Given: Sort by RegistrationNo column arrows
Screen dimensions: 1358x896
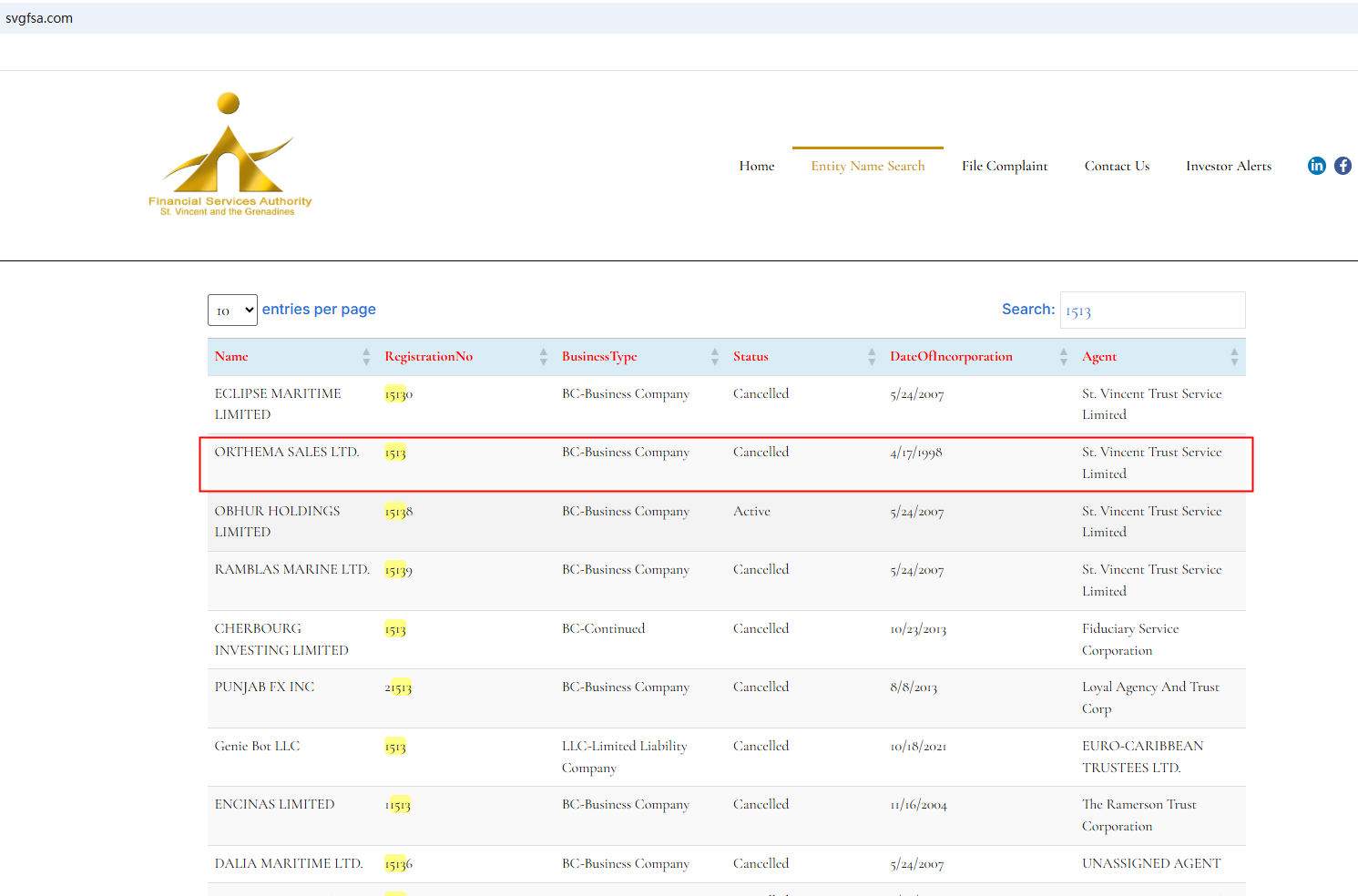Looking at the screenshot, I should pyautogui.click(x=543, y=357).
